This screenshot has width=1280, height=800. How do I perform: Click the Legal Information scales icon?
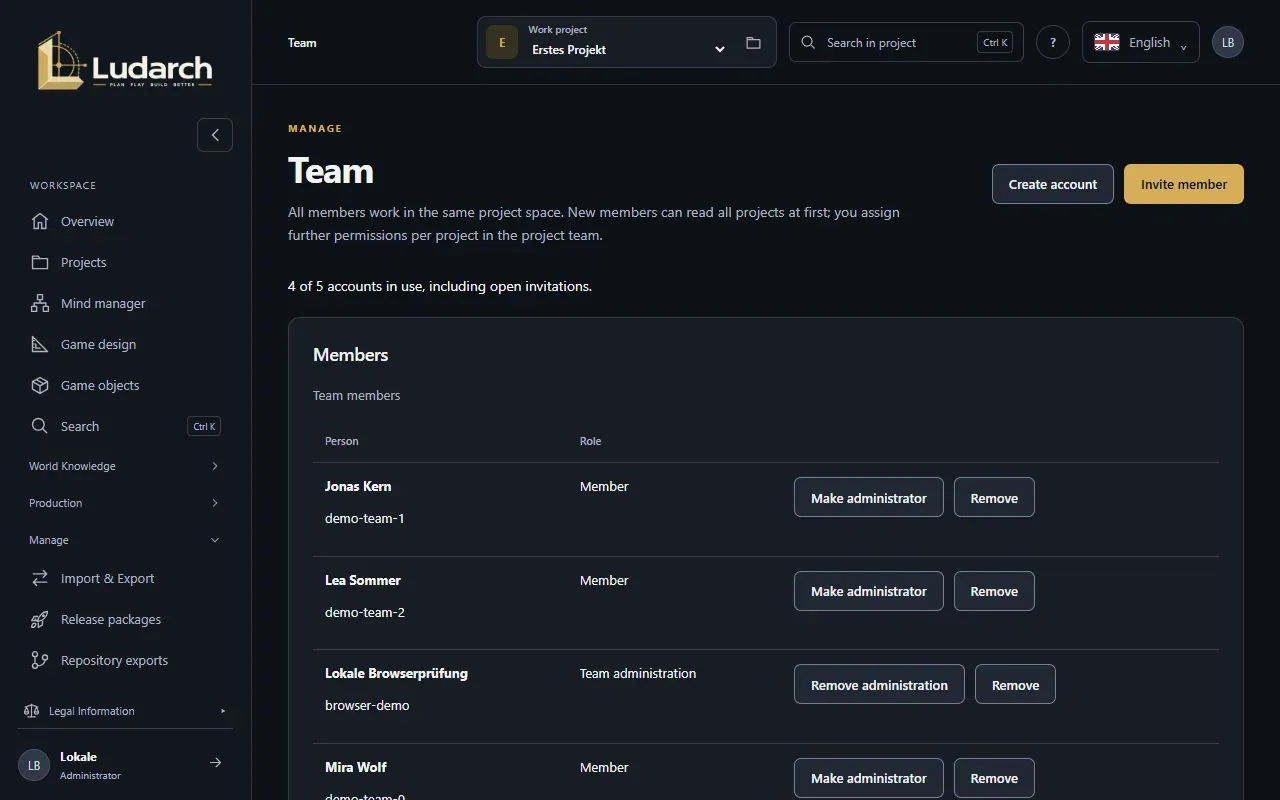point(31,711)
